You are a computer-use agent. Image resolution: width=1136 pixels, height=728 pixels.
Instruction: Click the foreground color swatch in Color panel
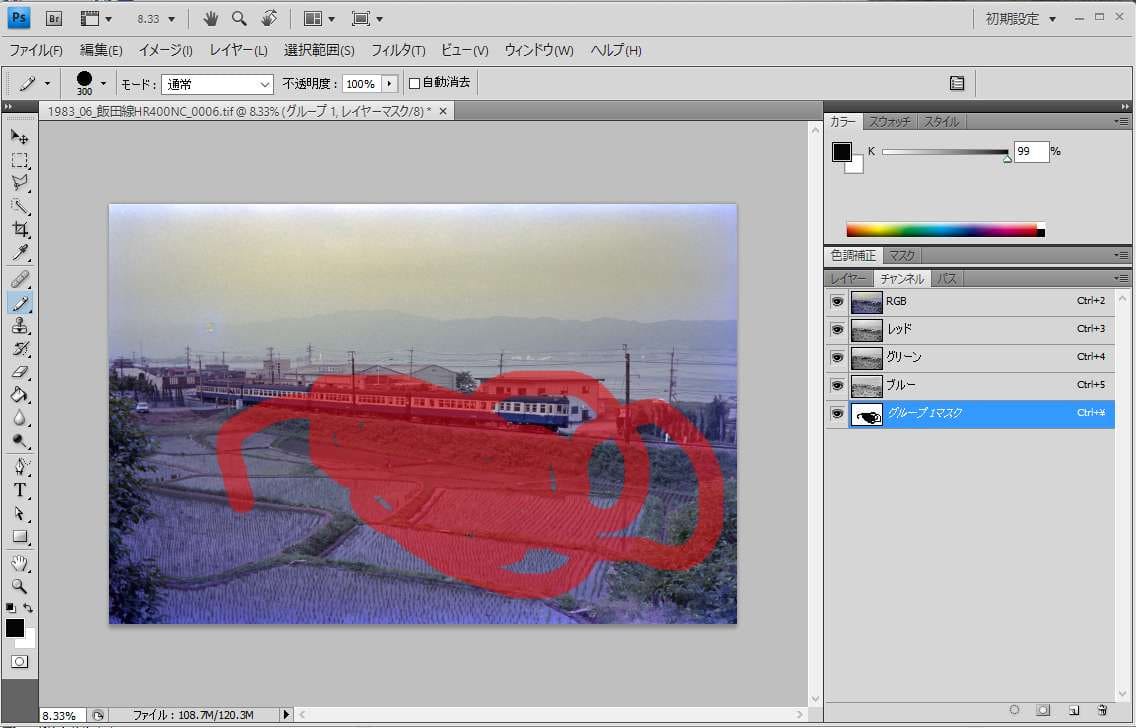pos(842,152)
